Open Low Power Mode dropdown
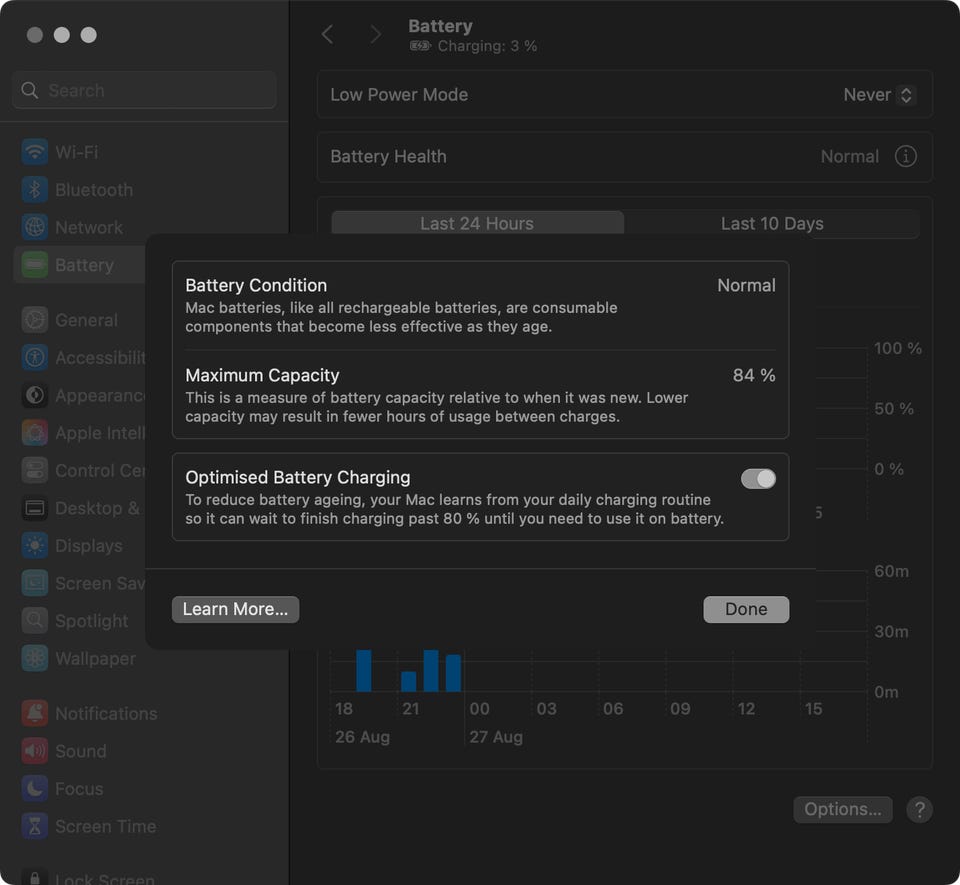This screenshot has width=960, height=885. 879,95
